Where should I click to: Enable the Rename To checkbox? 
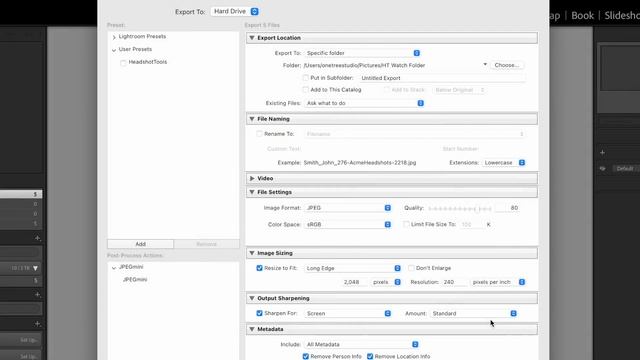click(x=259, y=133)
